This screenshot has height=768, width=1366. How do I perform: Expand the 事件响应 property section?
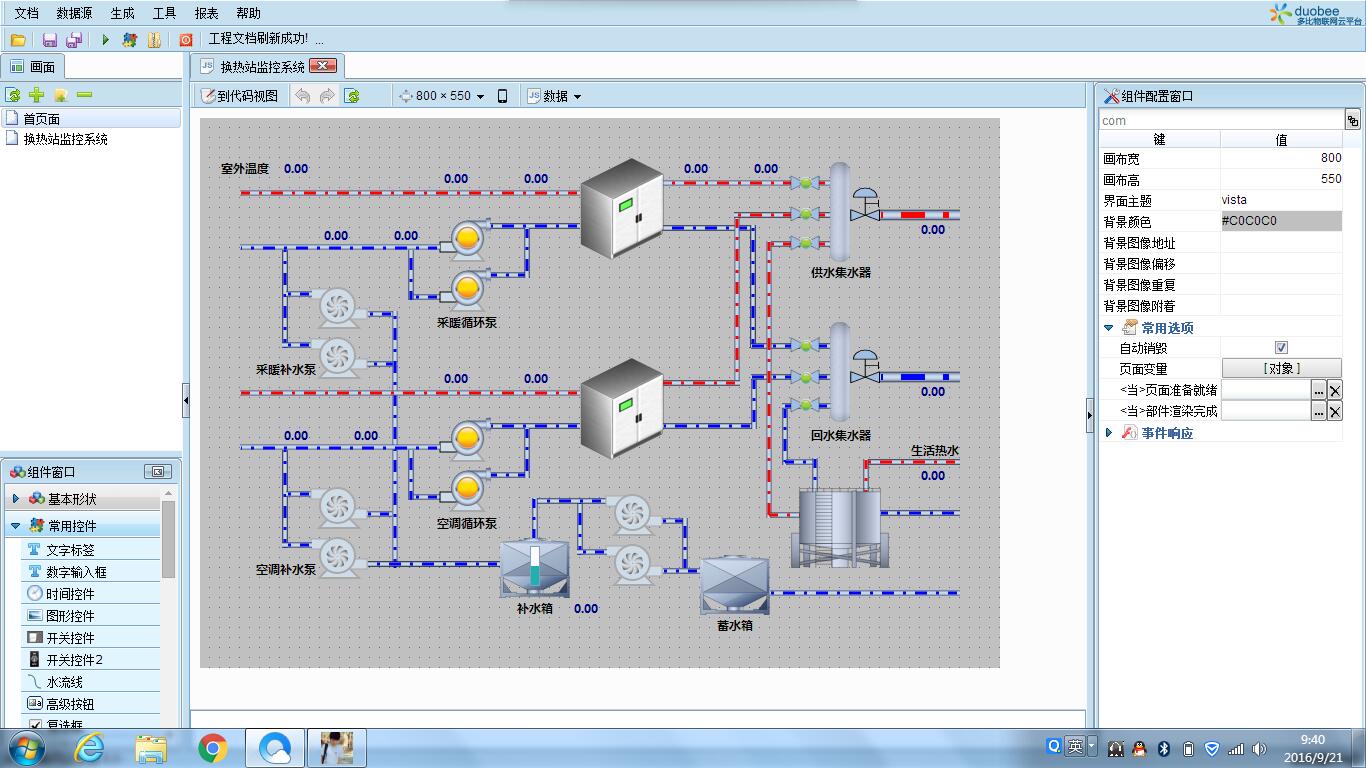click(1108, 433)
